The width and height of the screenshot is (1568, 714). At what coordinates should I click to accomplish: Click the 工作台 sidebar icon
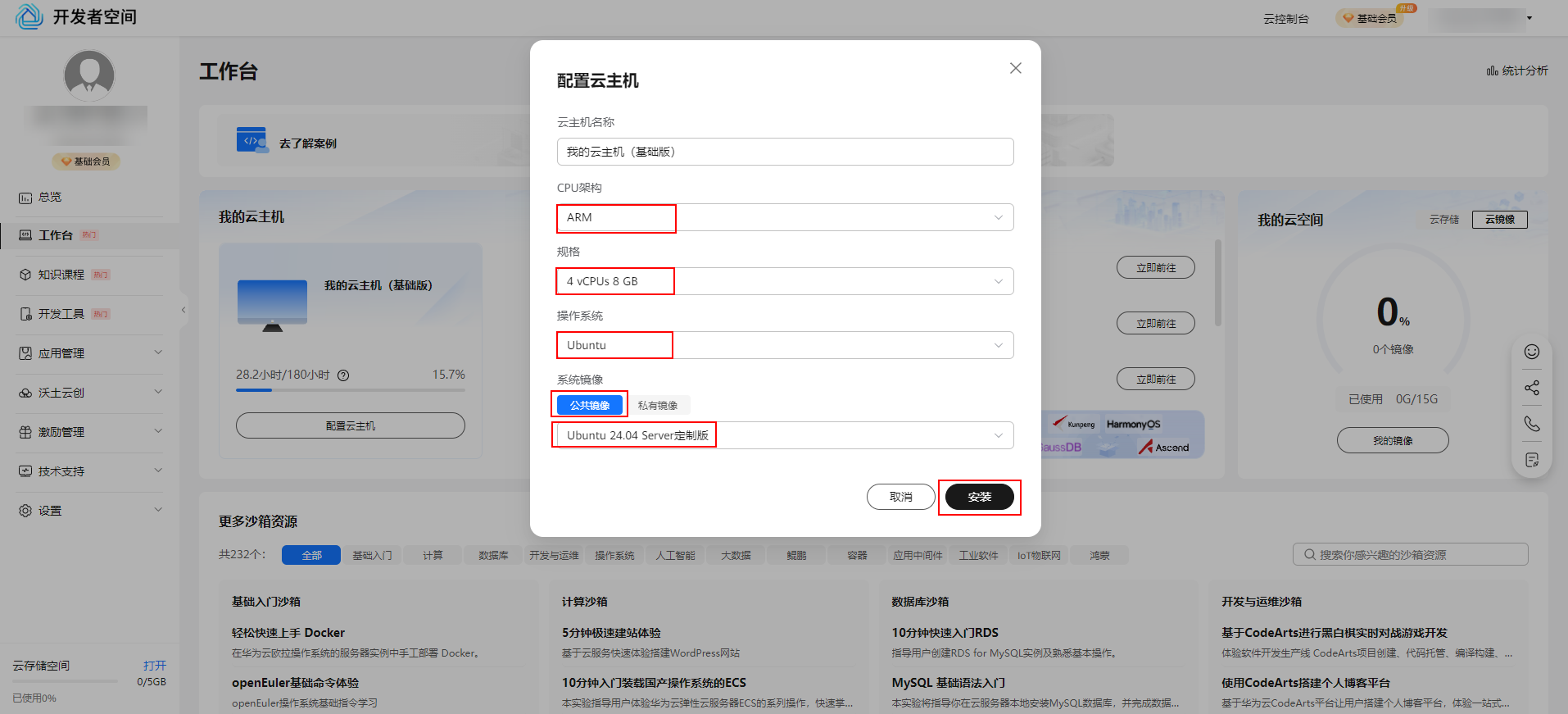(x=25, y=235)
